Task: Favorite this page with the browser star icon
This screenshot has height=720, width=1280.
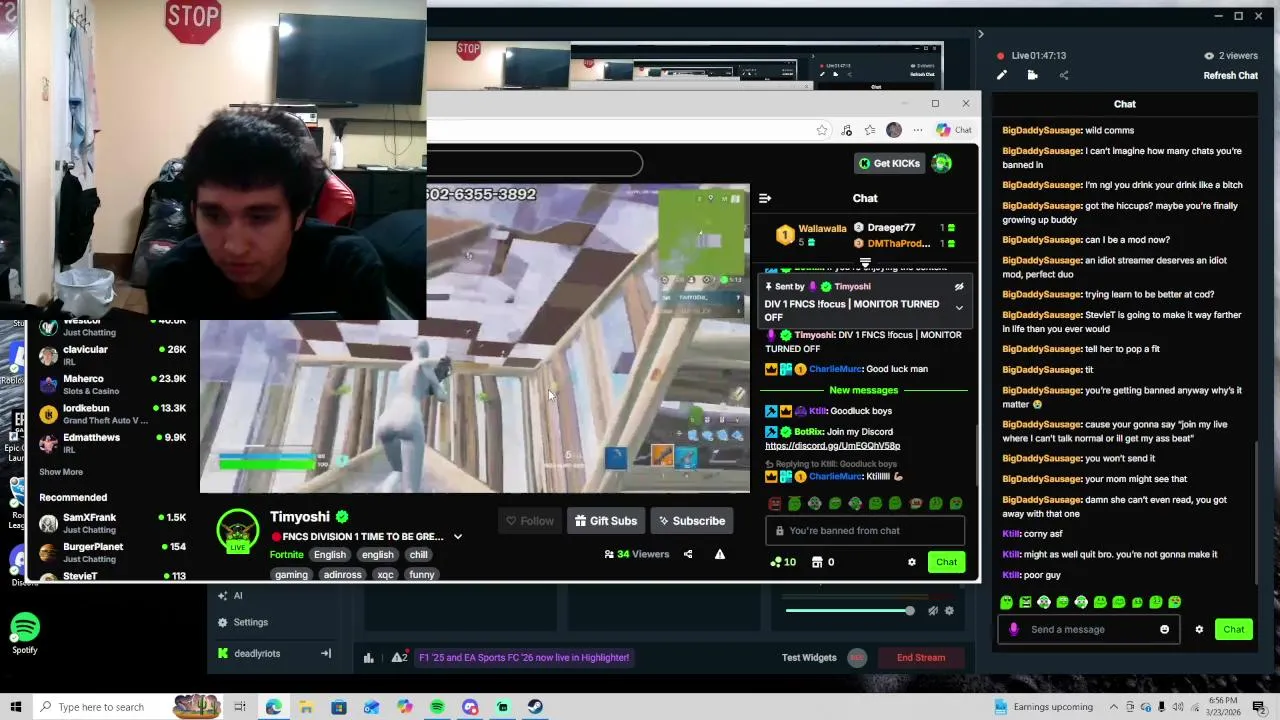Action: click(821, 130)
